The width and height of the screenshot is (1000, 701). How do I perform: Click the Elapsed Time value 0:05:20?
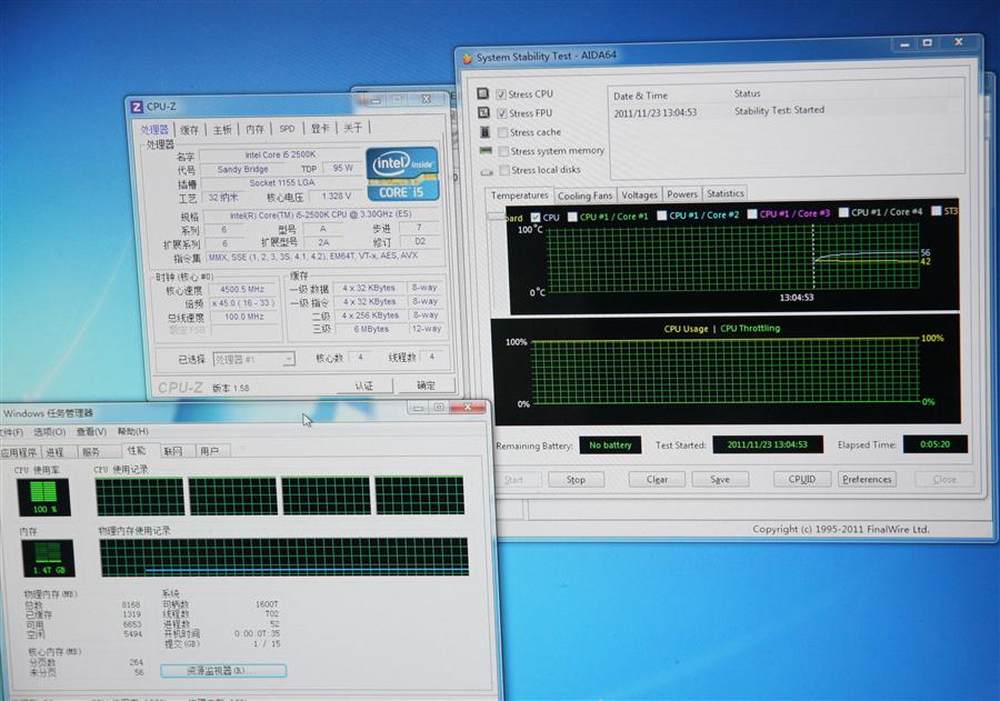coord(935,444)
